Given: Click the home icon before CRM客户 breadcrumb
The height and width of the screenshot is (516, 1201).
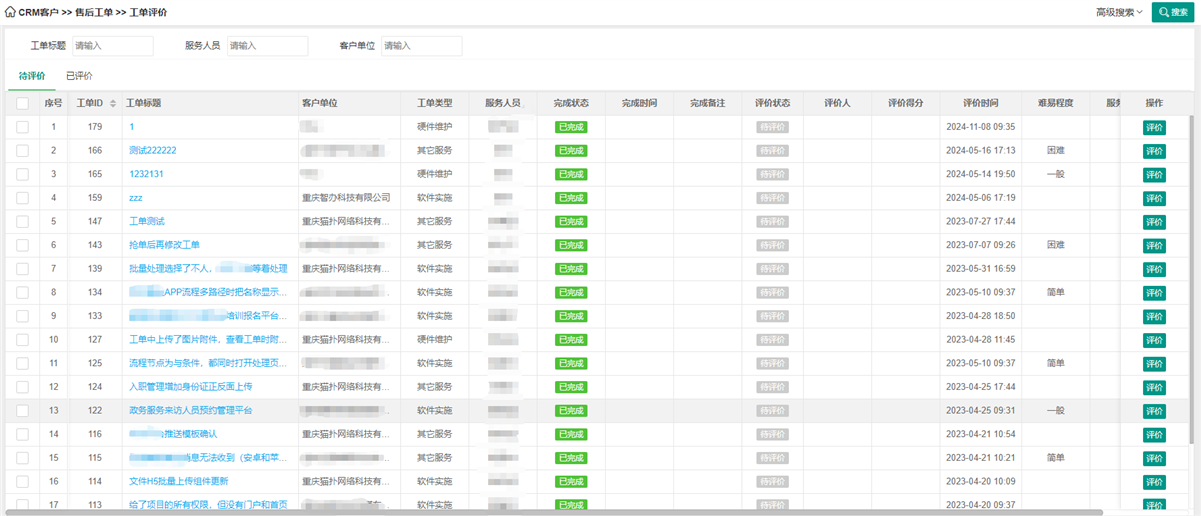Looking at the screenshot, I should pyautogui.click(x=11, y=12).
